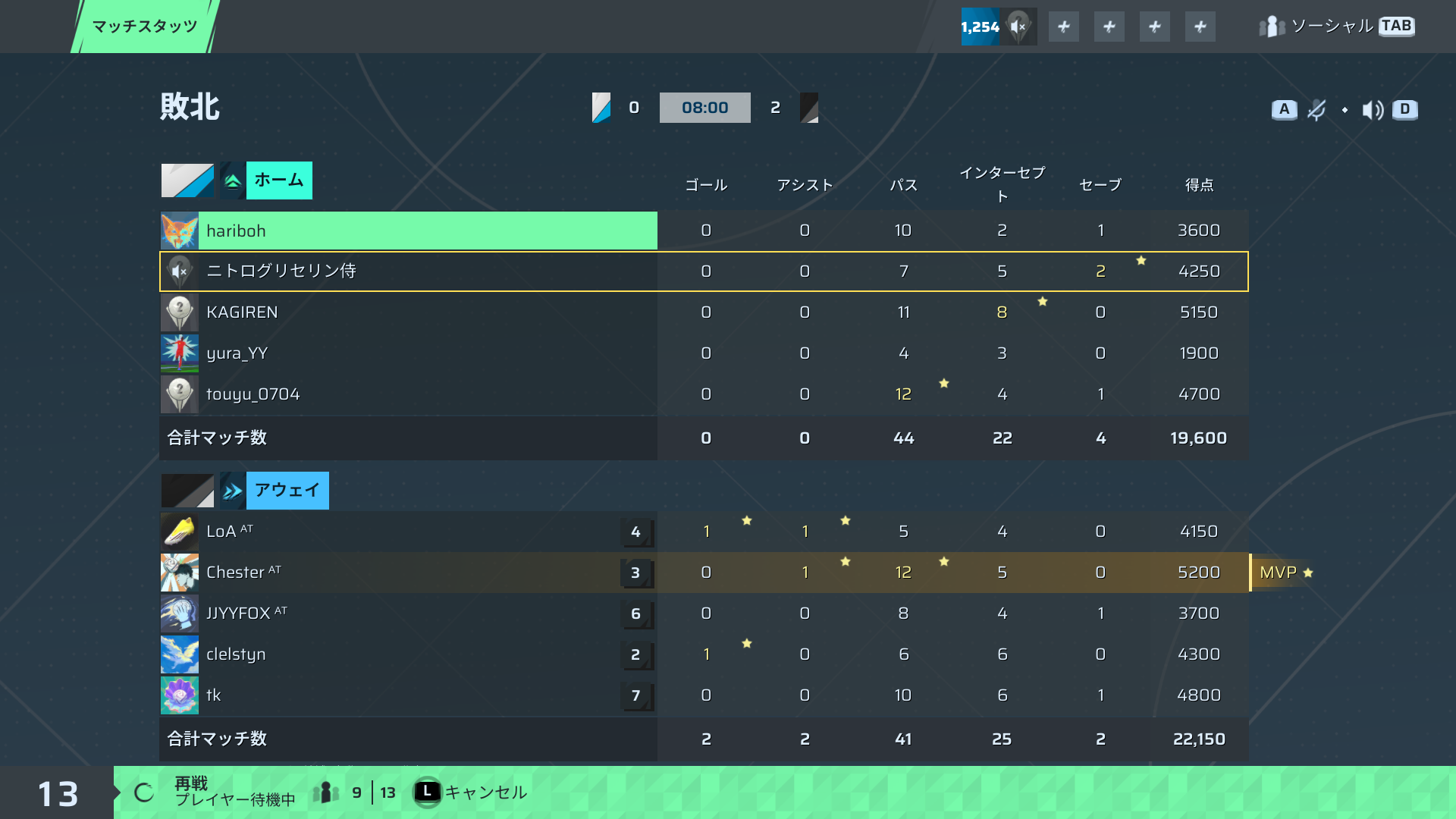The height and width of the screenshot is (819, 1456).
Task: Click the fourth empty party slot plus
Action: [x=1200, y=27]
